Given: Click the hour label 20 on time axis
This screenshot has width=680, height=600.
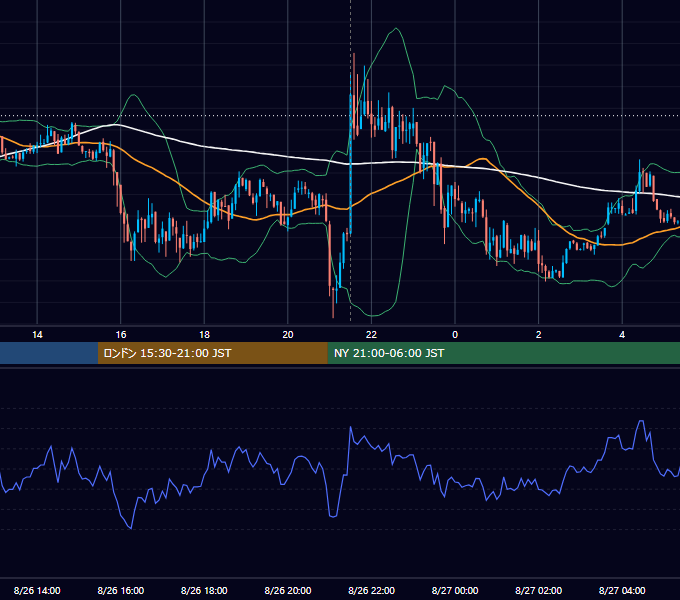Looking at the screenshot, I should click(x=288, y=335).
